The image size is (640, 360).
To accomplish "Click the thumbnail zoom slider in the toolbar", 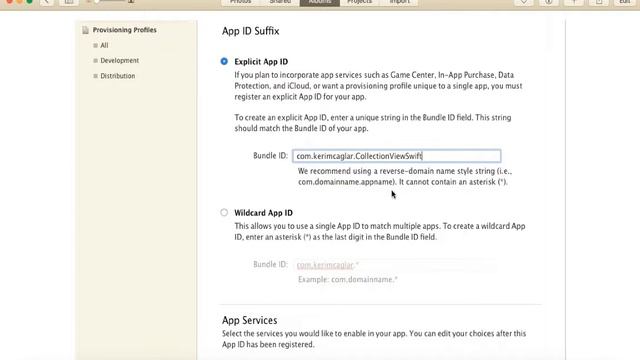I will [x=109, y=2].
